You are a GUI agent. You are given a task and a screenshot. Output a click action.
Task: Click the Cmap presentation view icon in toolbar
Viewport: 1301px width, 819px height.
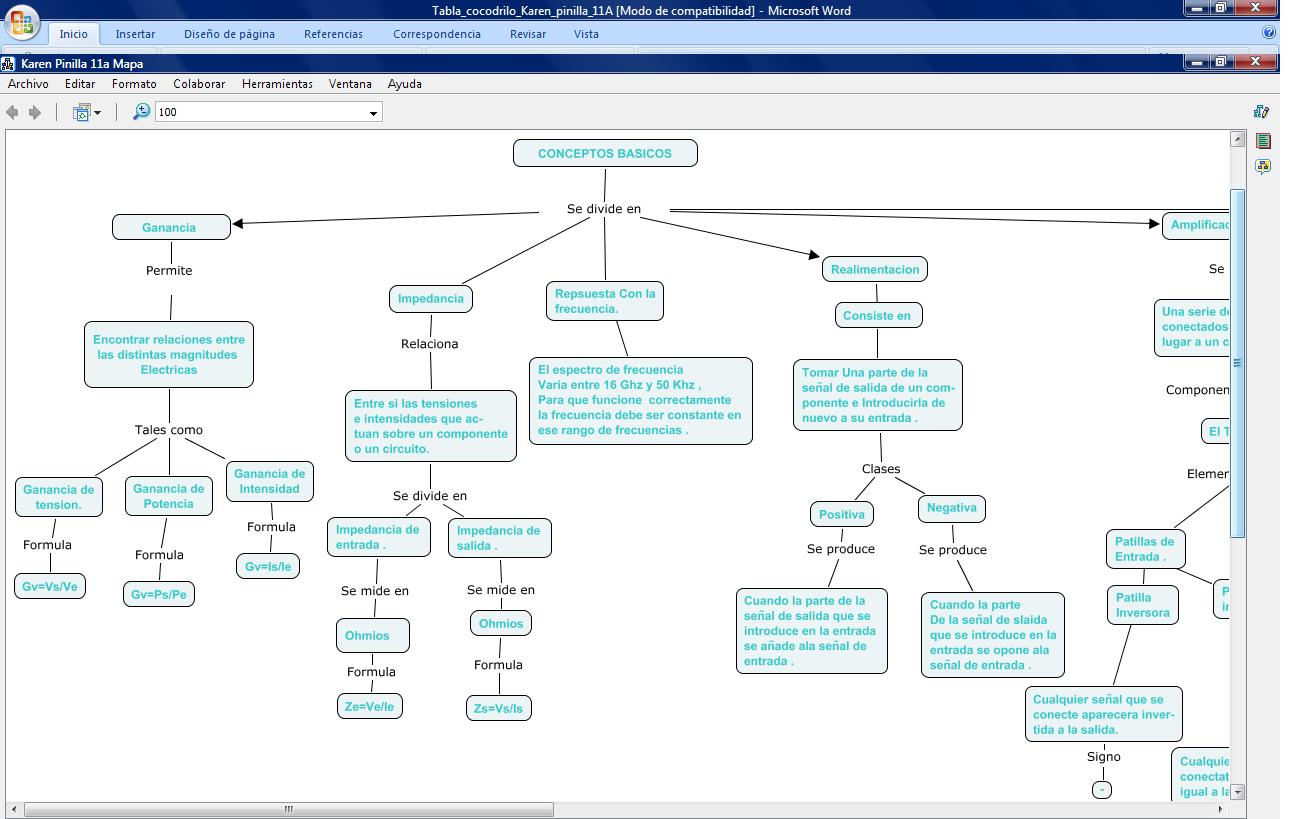pos(84,110)
